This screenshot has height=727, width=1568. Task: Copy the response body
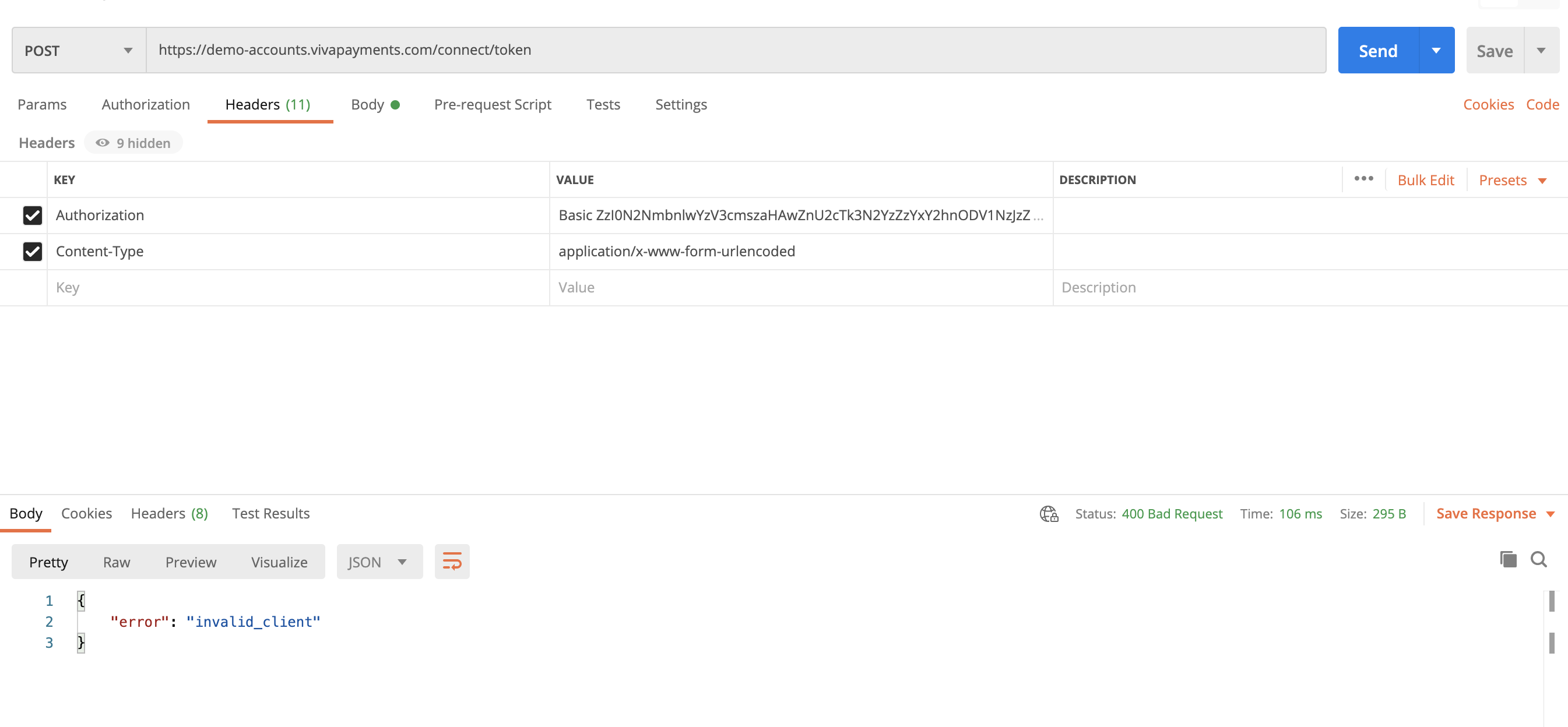click(x=1508, y=559)
